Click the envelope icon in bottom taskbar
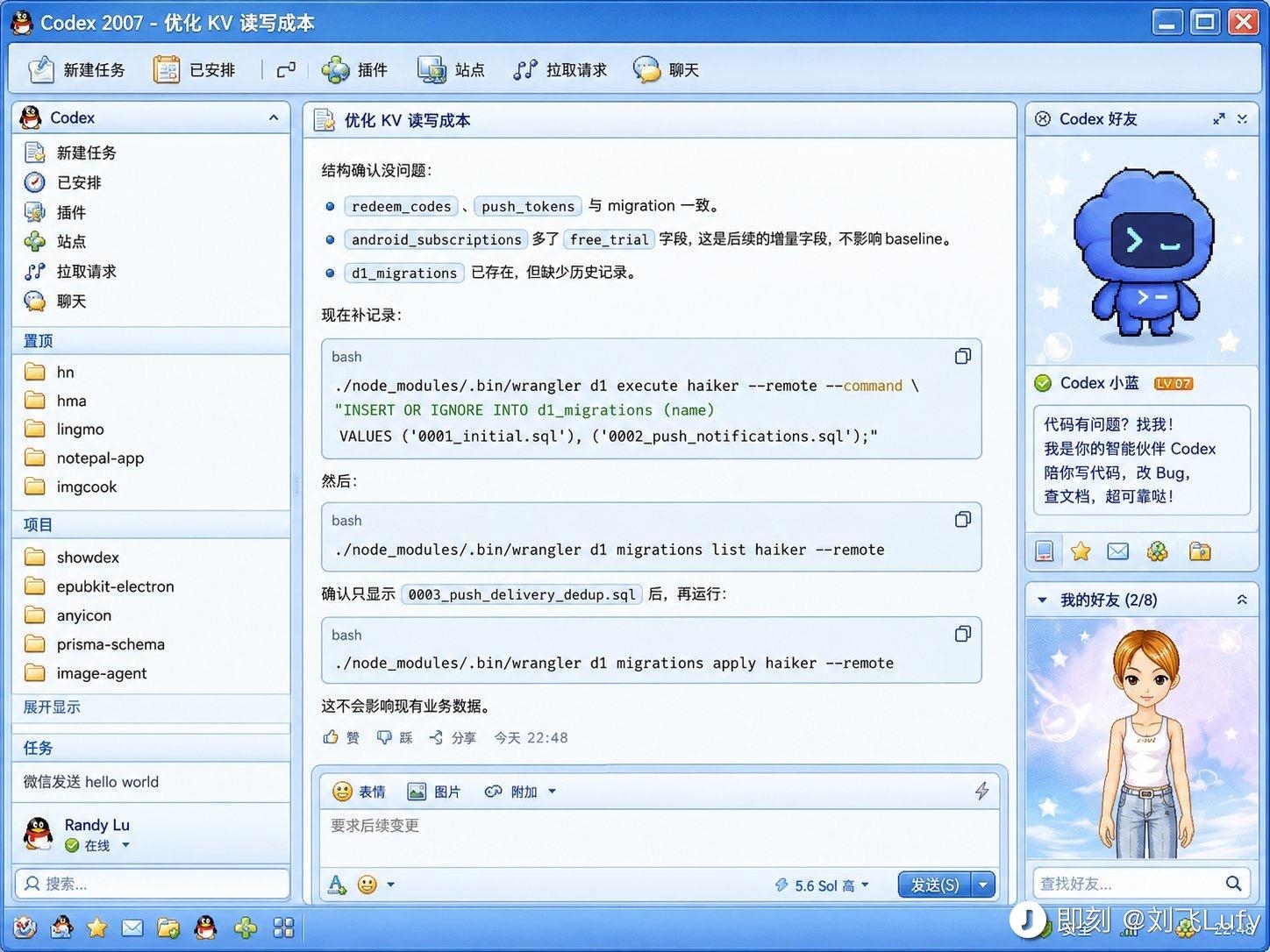The height and width of the screenshot is (952, 1270). click(132, 927)
